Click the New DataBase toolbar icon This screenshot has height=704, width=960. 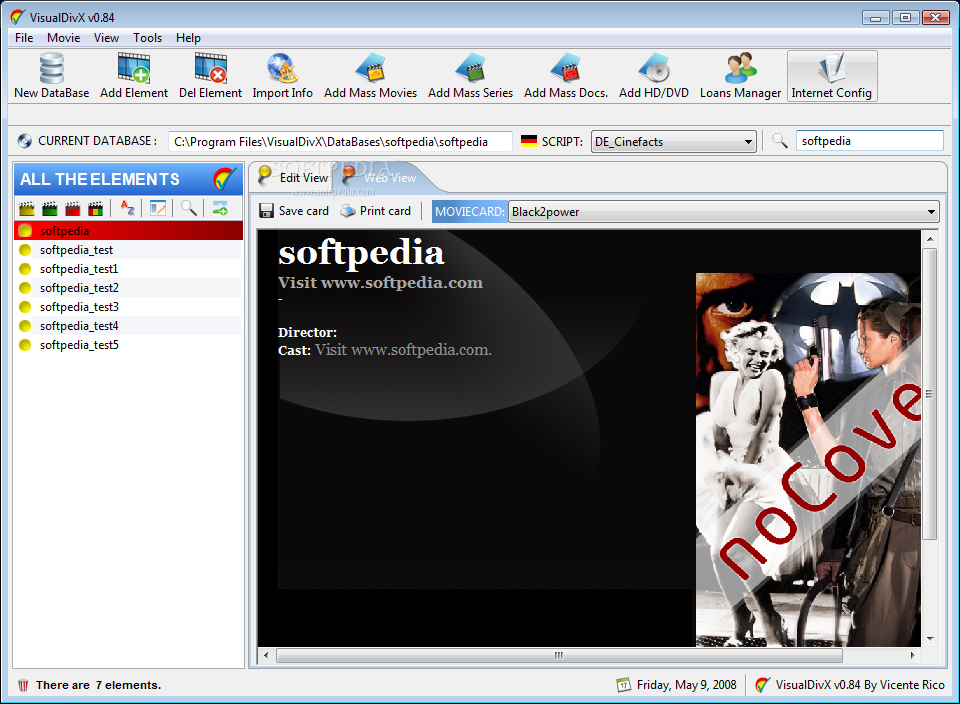(x=51, y=68)
